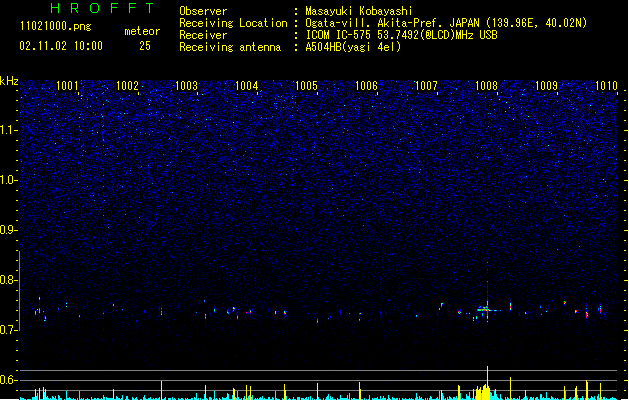Click the 1001 time marker label
This screenshot has width=629, height=400.
click(67, 86)
